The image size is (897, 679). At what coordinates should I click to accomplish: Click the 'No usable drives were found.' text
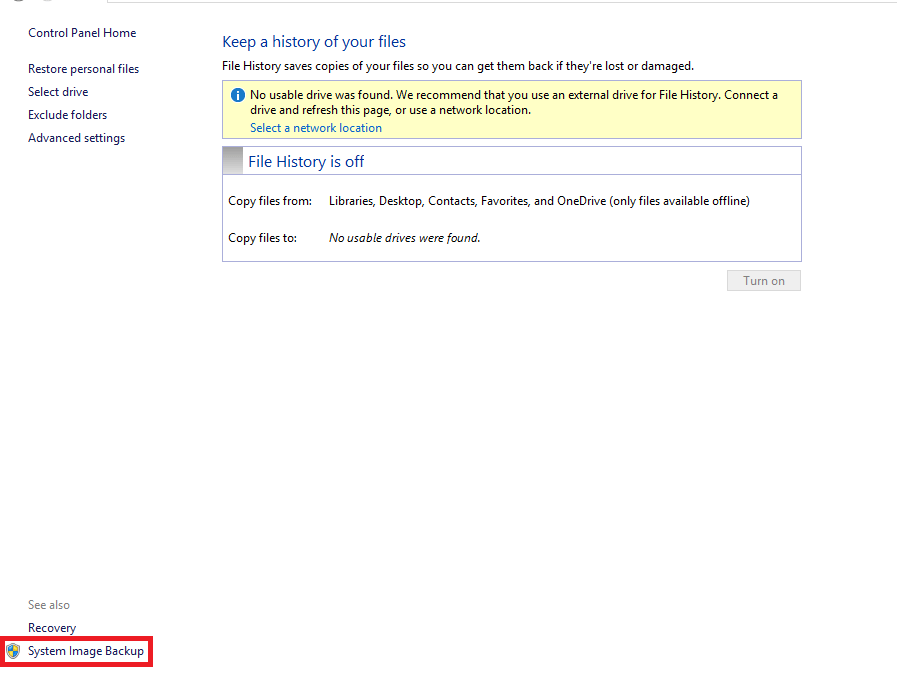tap(404, 238)
